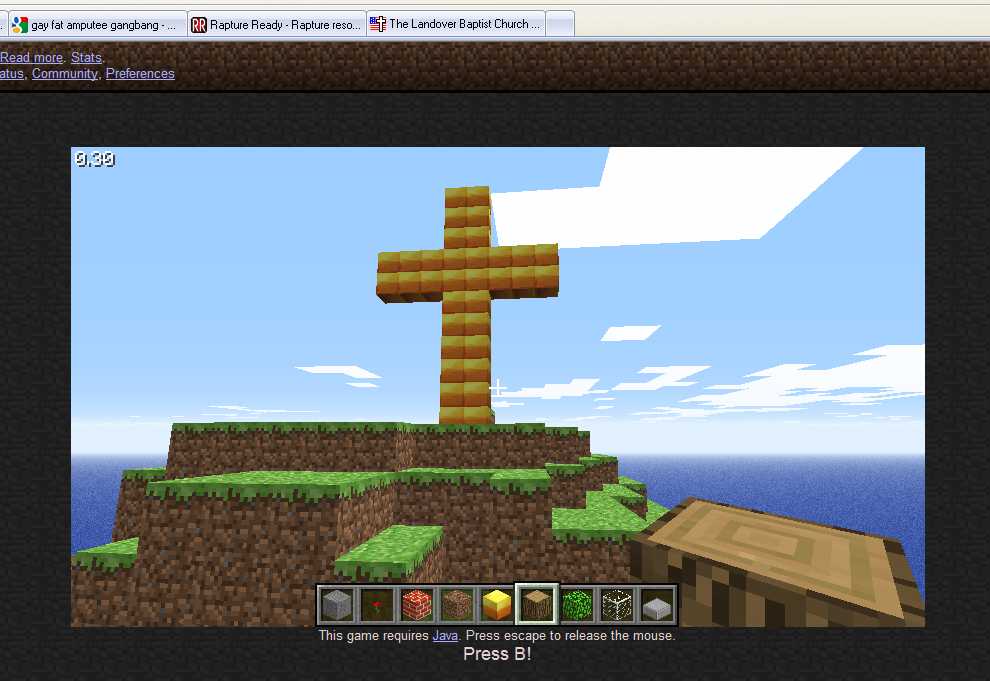Select the green leaves block
Screen dimensions: 990x681
pyautogui.click(x=577, y=605)
